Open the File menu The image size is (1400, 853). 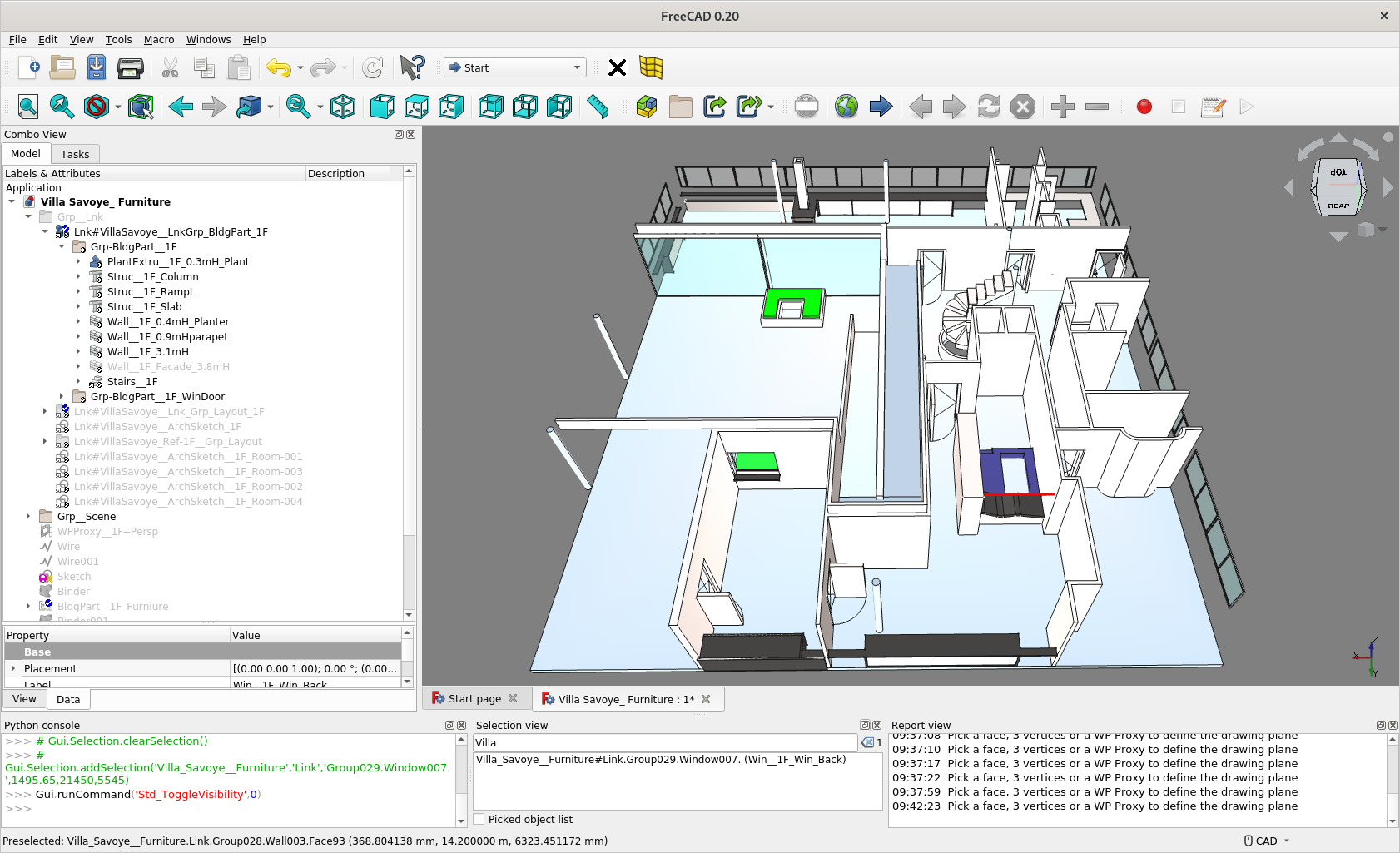point(17,39)
